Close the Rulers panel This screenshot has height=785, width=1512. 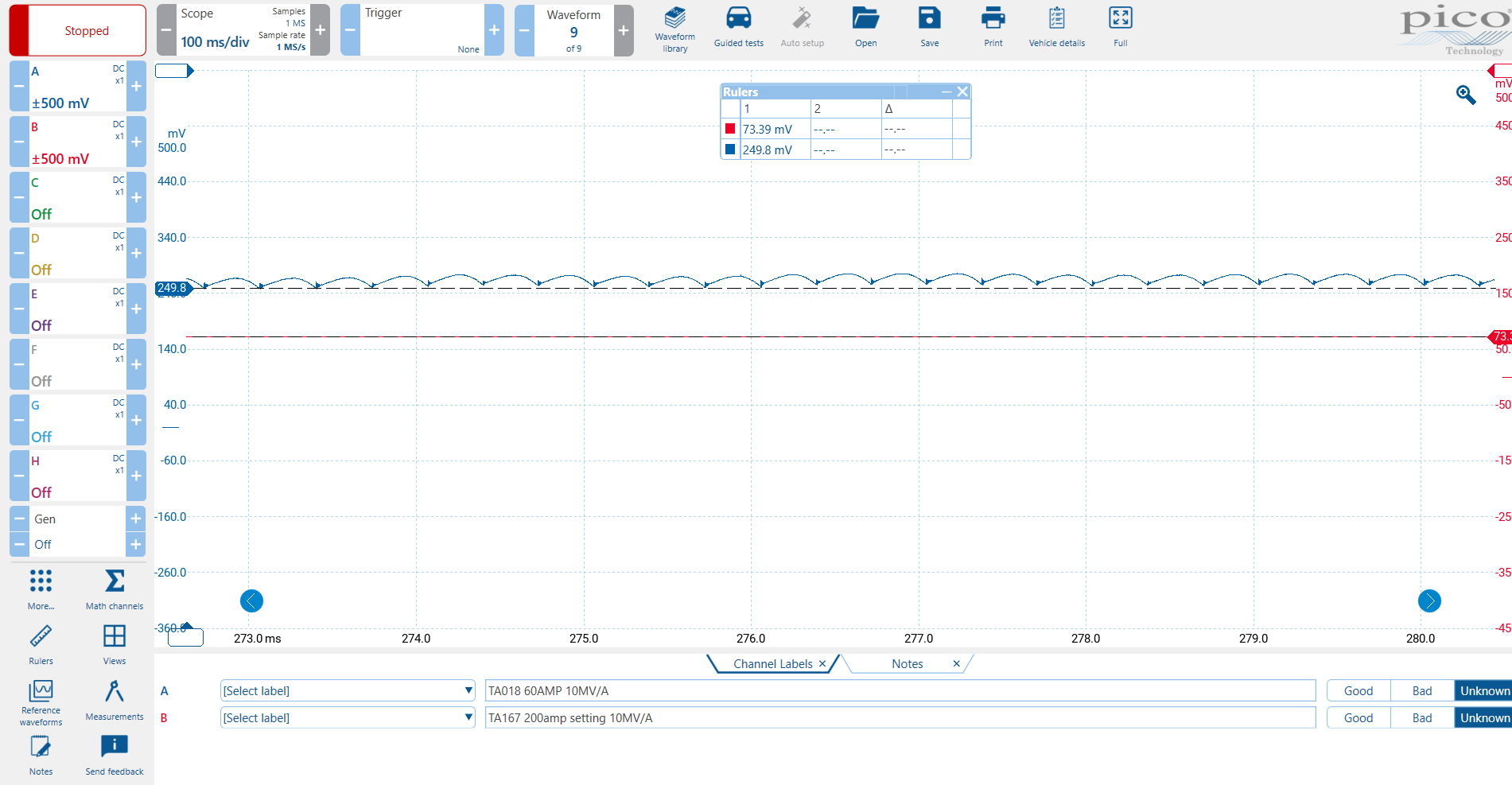pyautogui.click(x=962, y=91)
